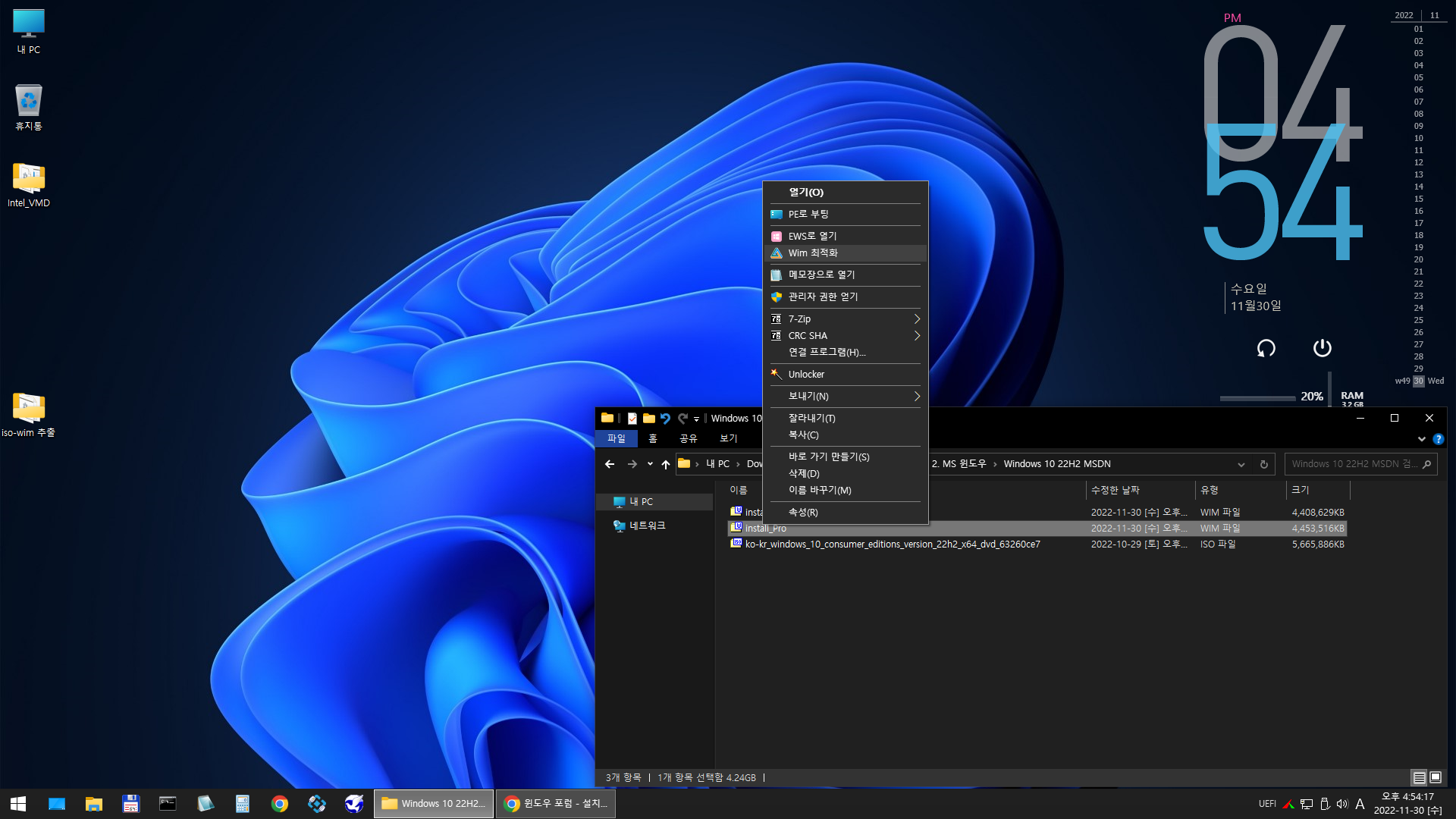Click the USB safely remove tray icon
The image size is (1456, 819).
(x=1325, y=804)
